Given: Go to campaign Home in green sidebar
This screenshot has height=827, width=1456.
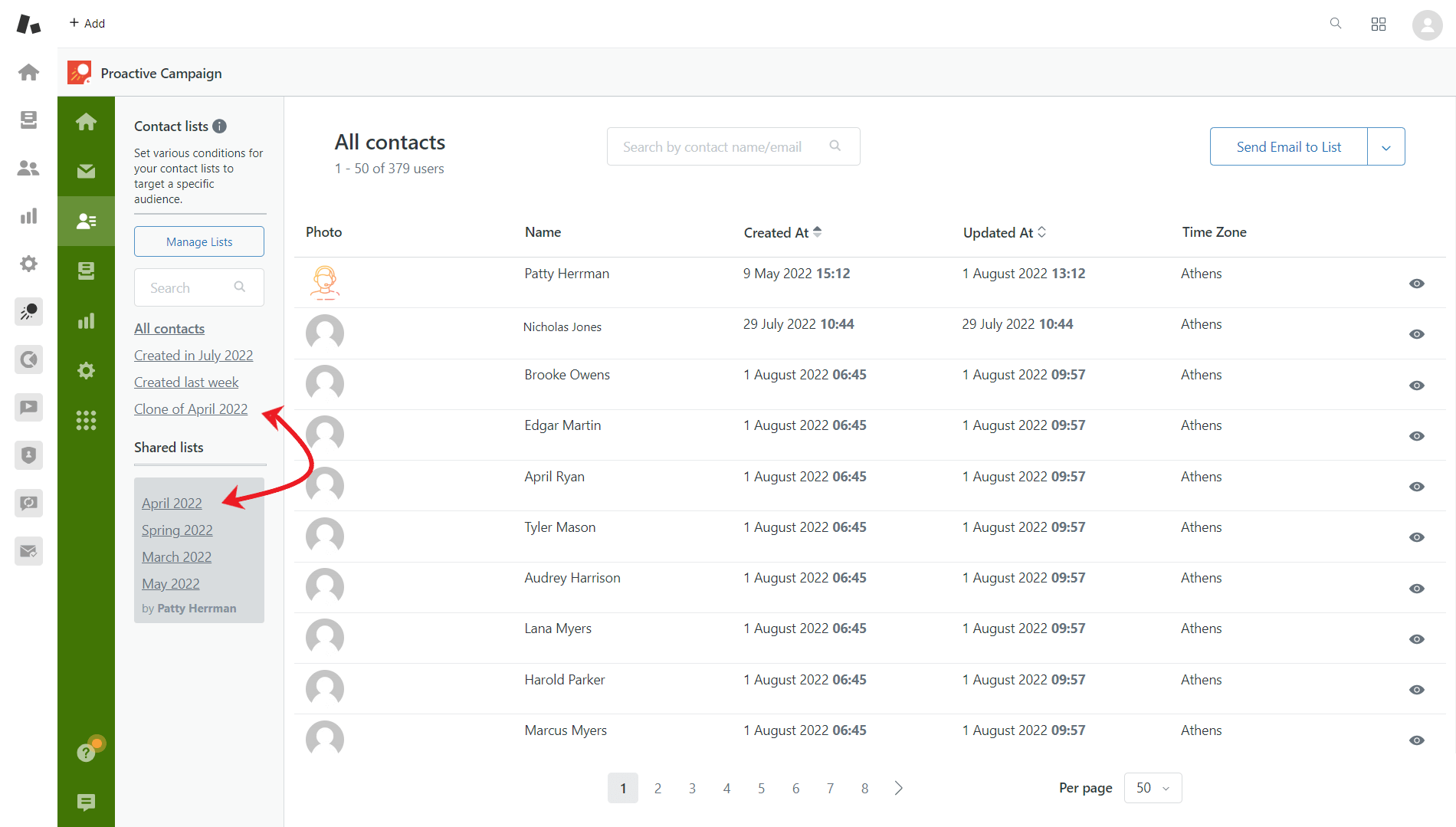Looking at the screenshot, I should tap(86, 121).
